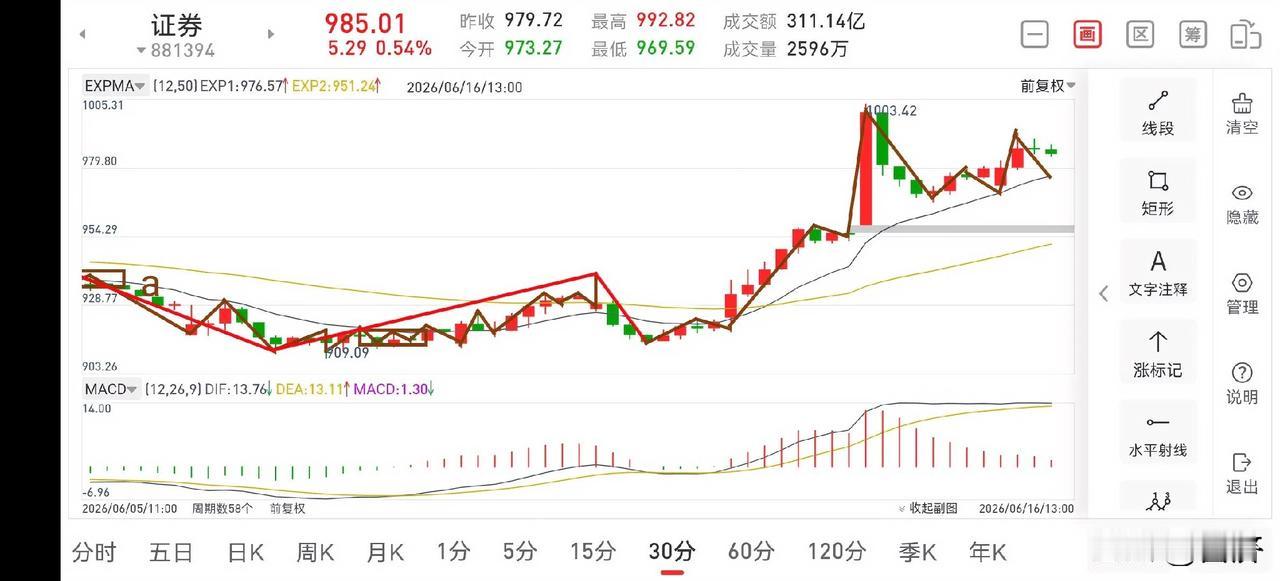Screen dimensions: 1280x581
Task: Switch to 年K yearly chart tab
Action: coord(987,551)
